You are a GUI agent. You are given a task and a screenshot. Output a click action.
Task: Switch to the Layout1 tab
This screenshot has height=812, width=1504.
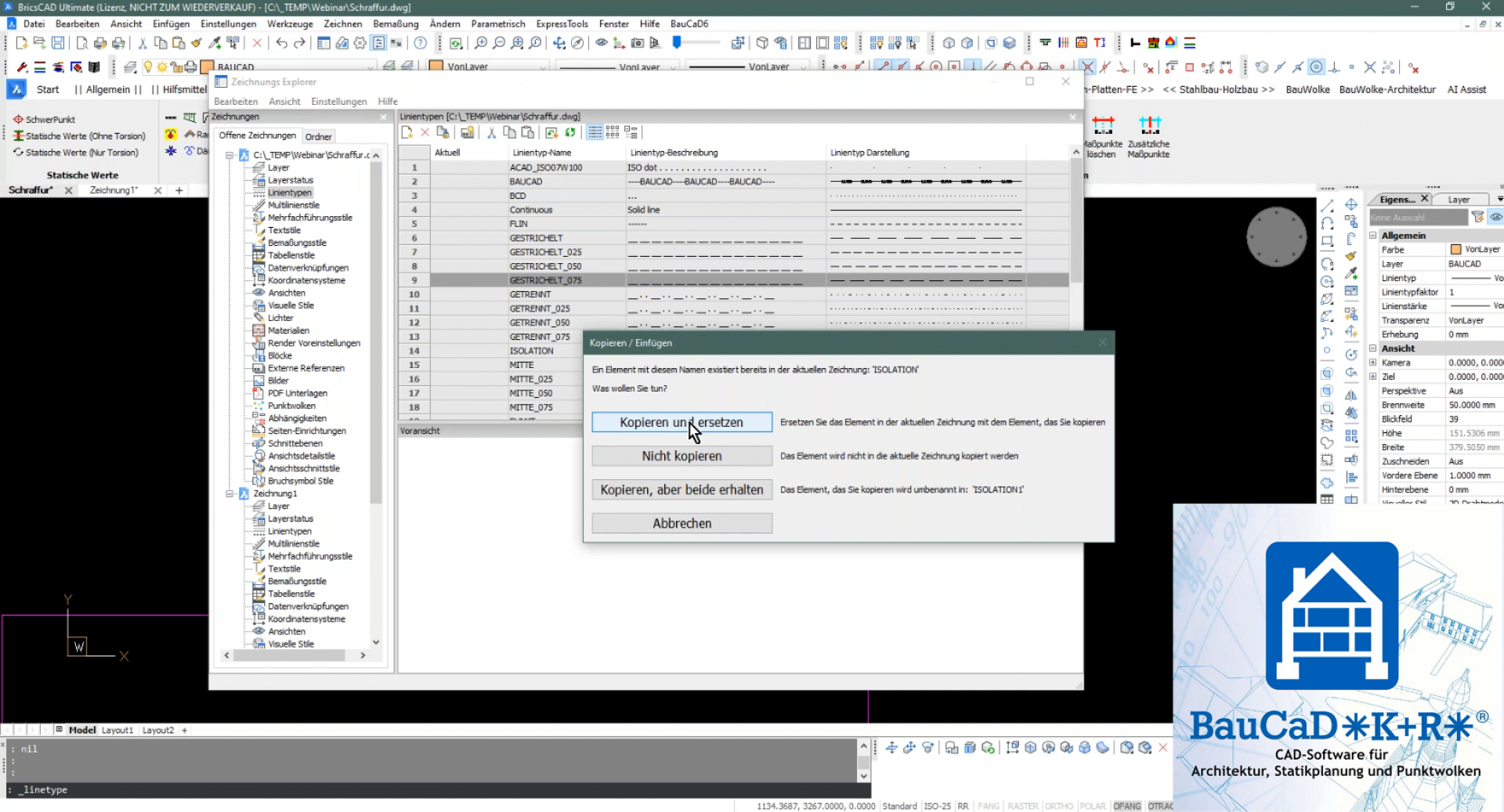(117, 730)
